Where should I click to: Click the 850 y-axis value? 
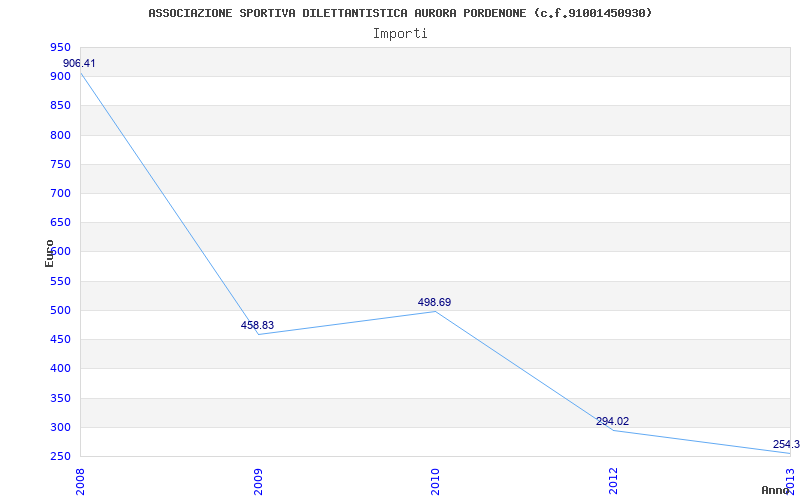coord(60,106)
